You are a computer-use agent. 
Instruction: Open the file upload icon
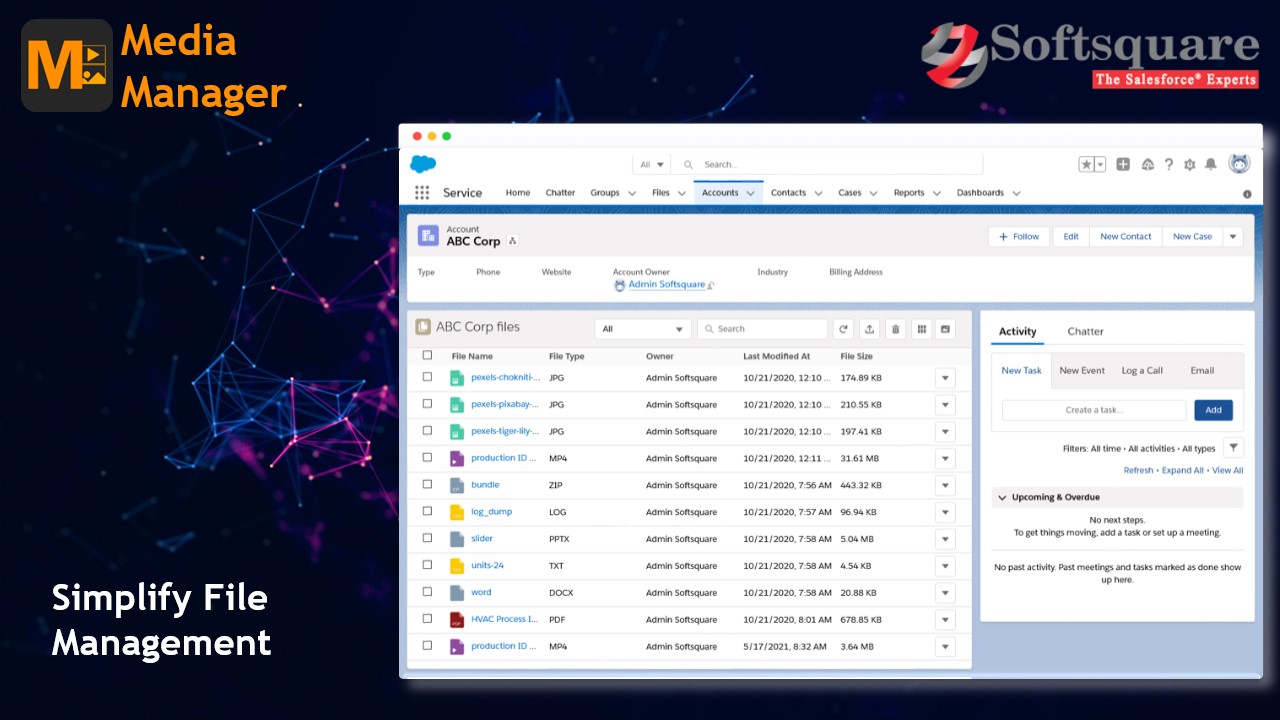tap(869, 328)
